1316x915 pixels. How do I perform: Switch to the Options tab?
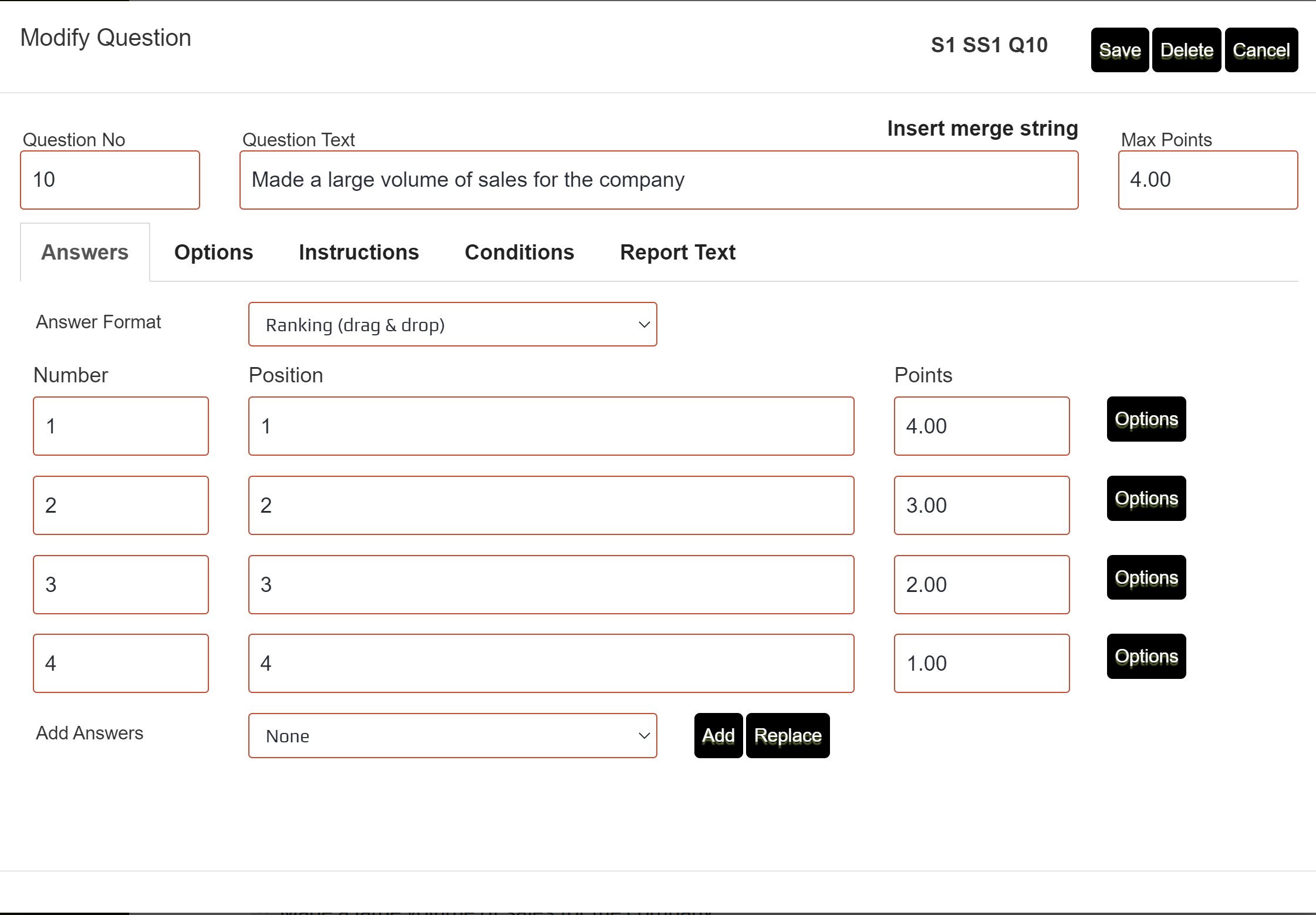[x=212, y=253]
